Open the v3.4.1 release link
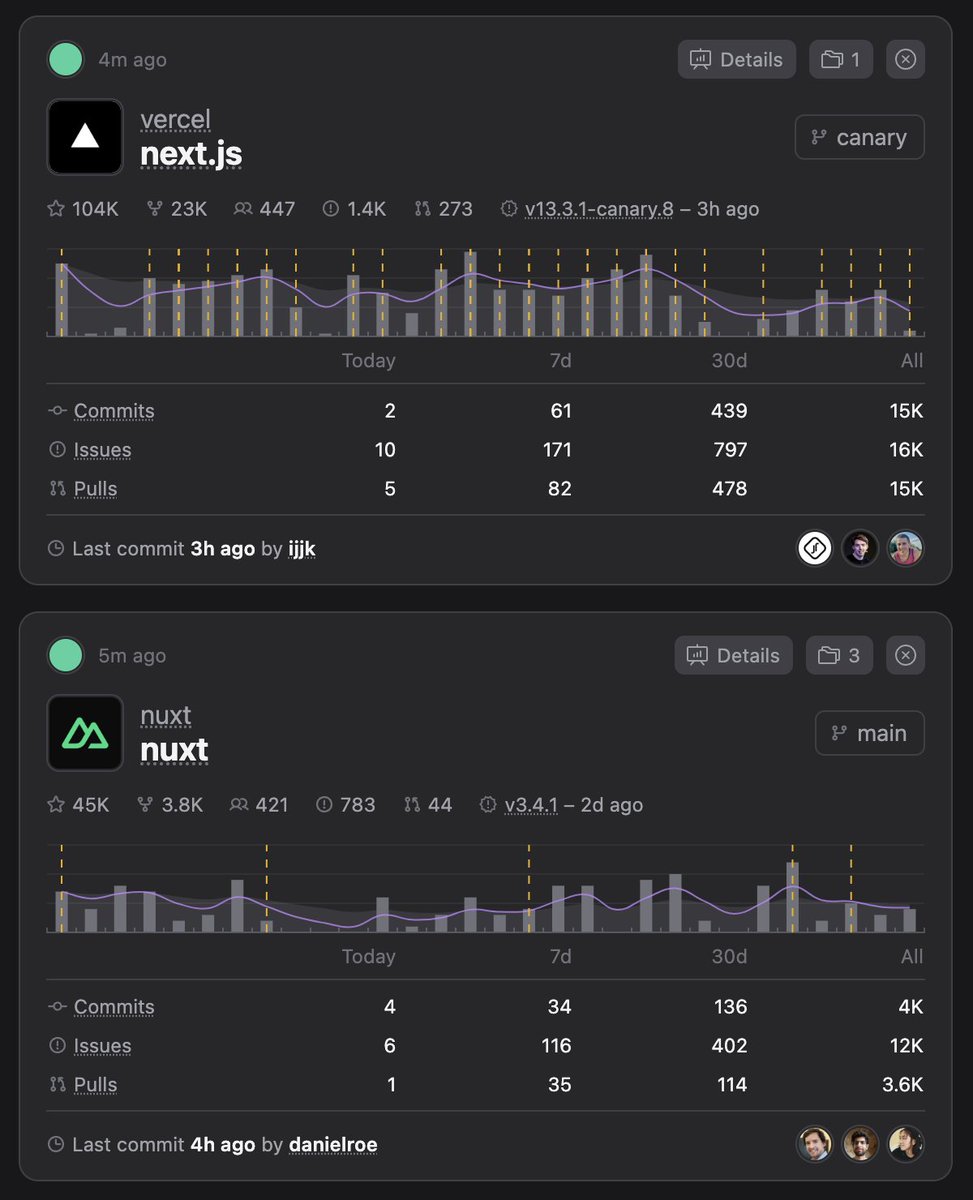973x1200 pixels. pyautogui.click(x=531, y=805)
